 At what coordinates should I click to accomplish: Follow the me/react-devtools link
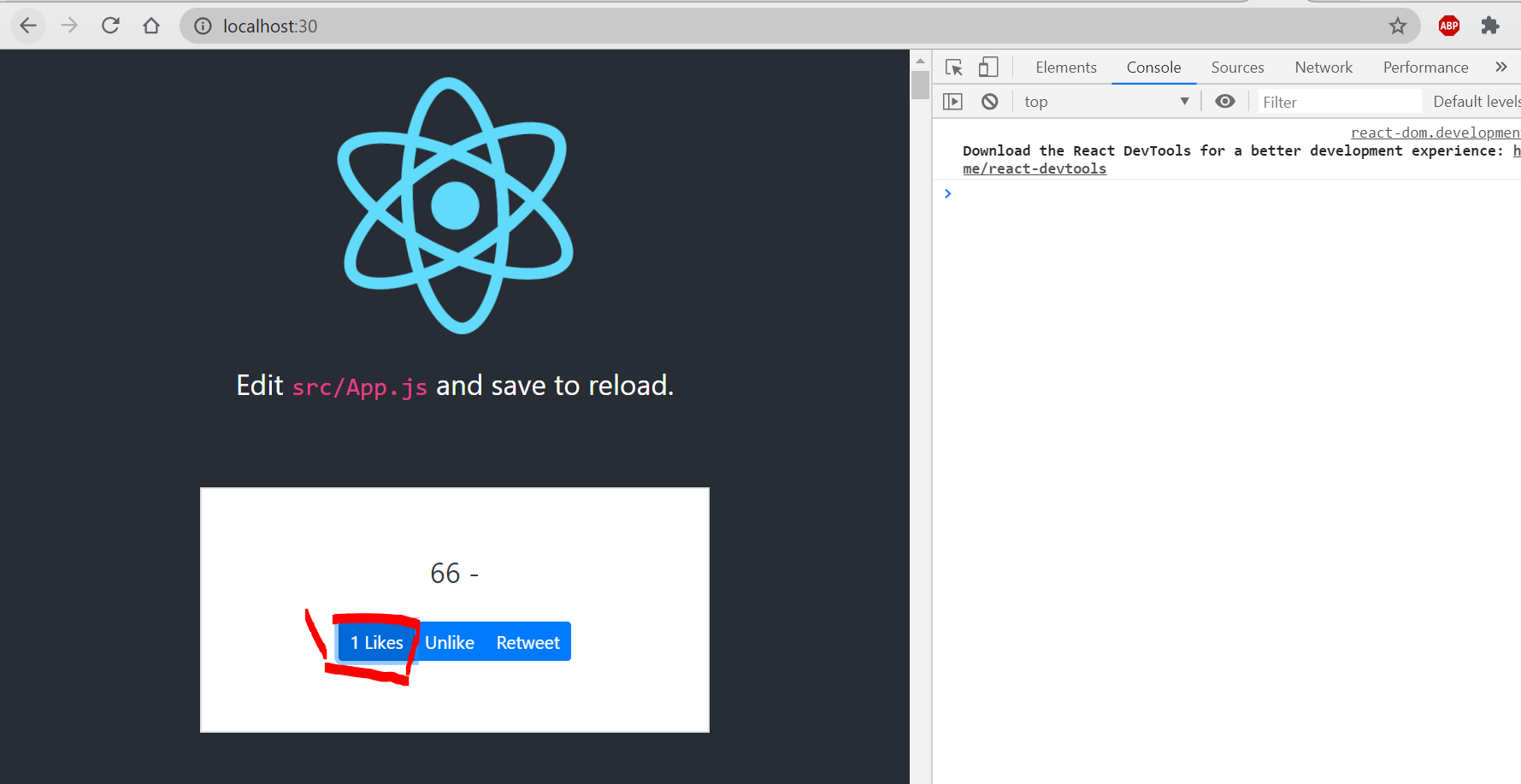click(x=1035, y=169)
